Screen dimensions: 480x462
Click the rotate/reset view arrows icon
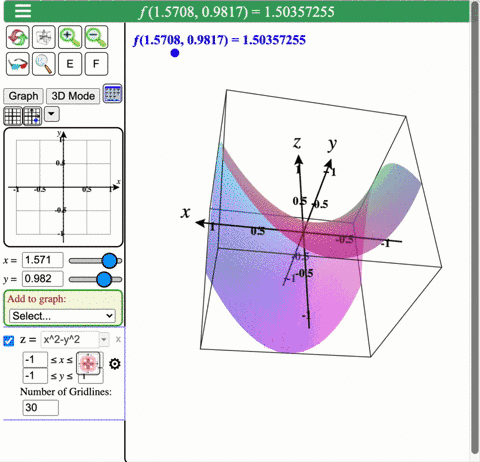(x=18, y=37)
